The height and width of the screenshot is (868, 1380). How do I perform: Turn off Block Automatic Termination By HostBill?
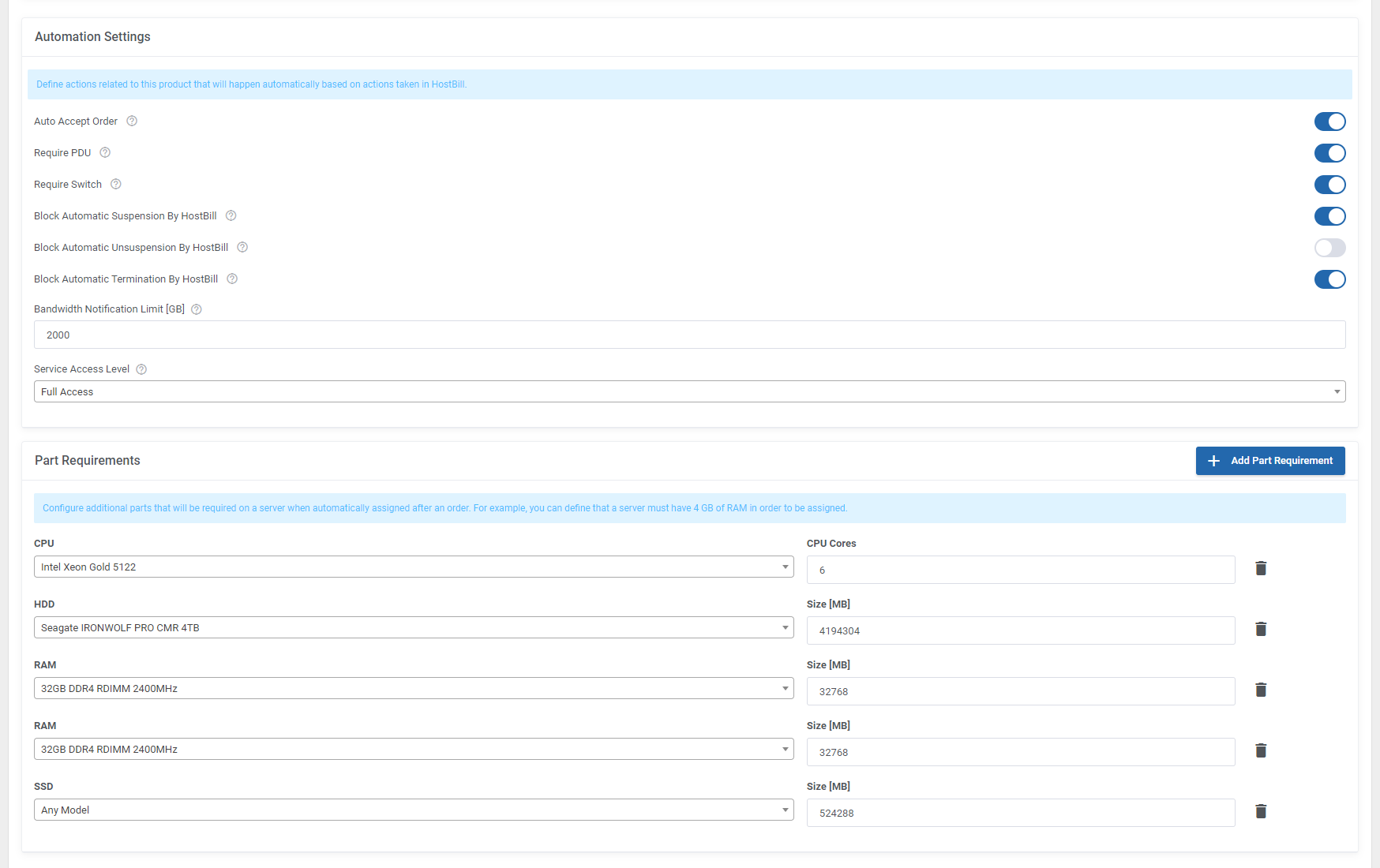coord(1330,279)
